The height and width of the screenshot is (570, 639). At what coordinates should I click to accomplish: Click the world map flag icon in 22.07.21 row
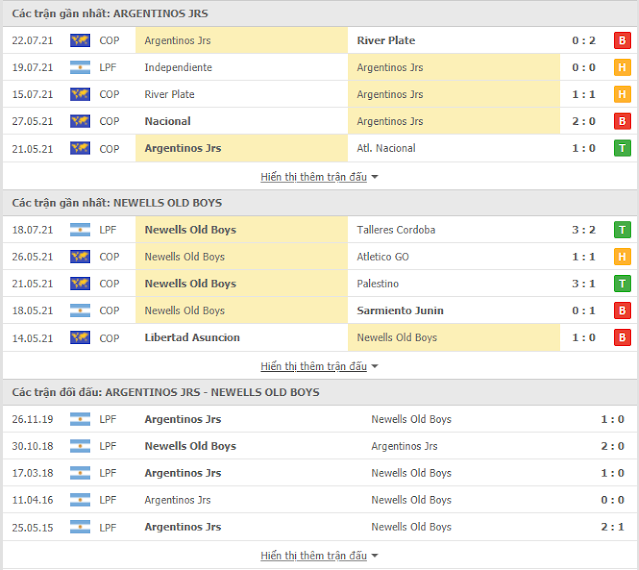80,40
